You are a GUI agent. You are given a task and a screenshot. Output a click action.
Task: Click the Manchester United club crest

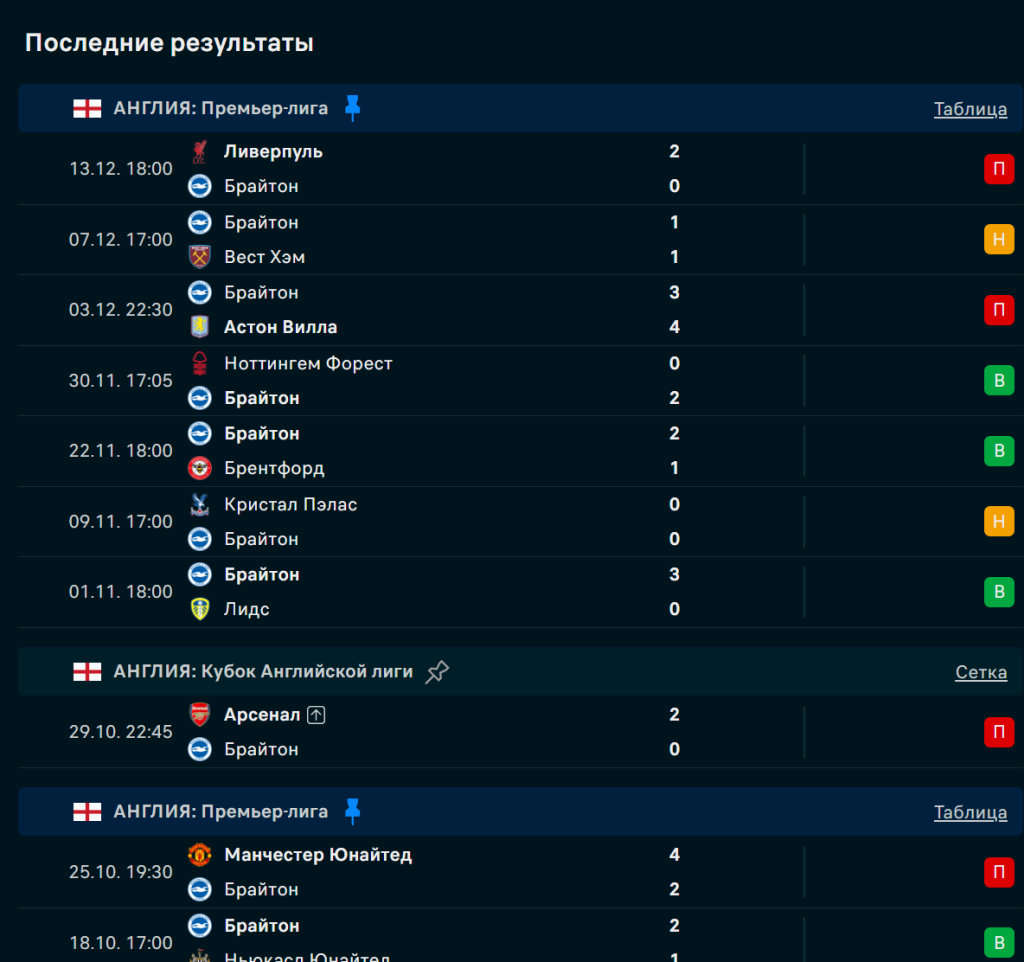point(200,855)
